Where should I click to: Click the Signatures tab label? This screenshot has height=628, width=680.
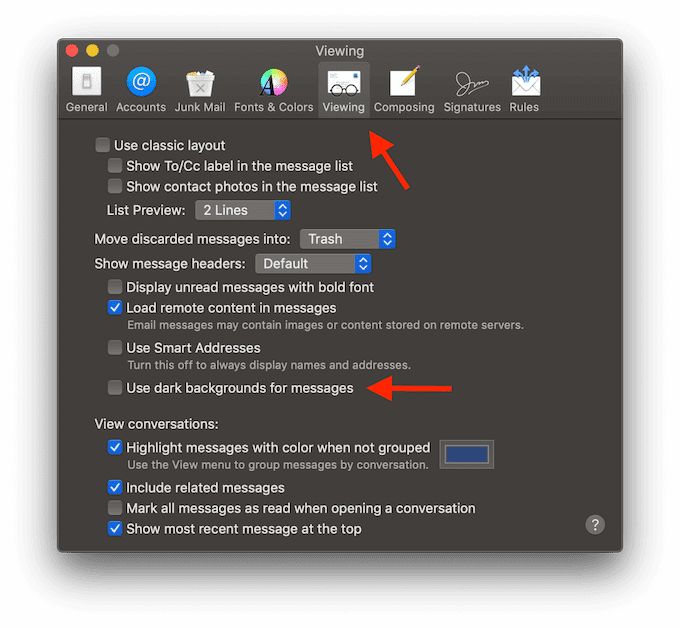tap(472, 107)
